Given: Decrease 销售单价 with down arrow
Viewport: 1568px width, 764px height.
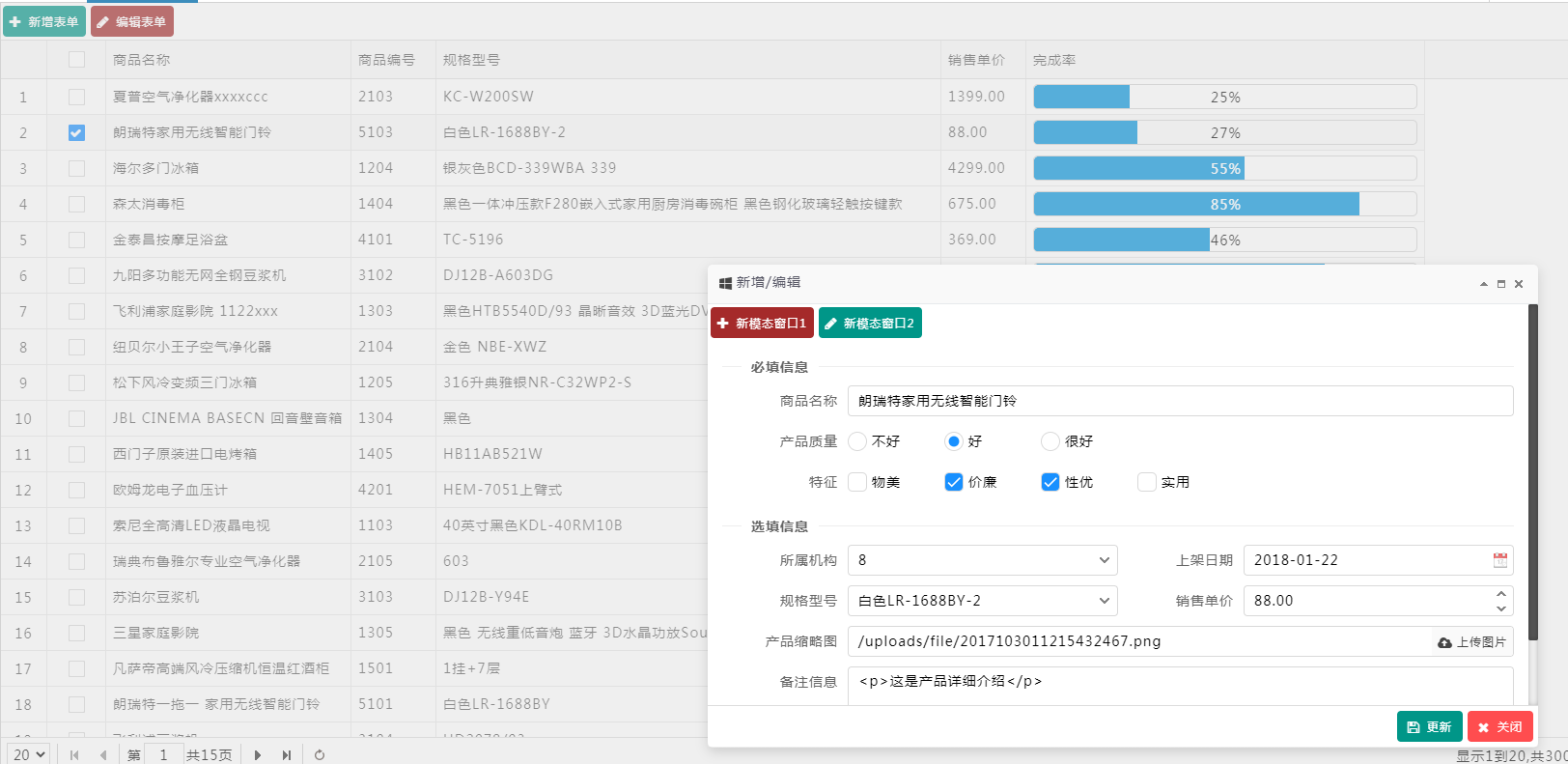Looking at the screenshot, I should pyautogui.click(x=1500, y=608).
